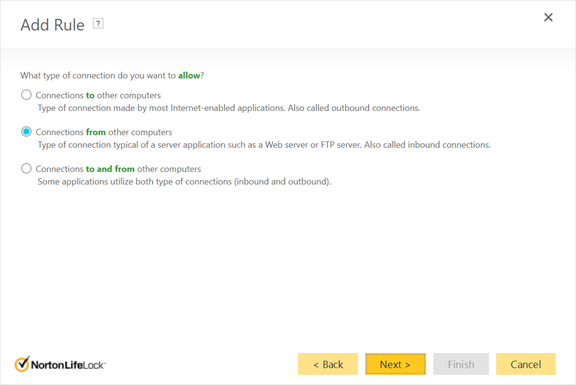Click 'Some applications utilize both type' description
Screen dimensions: 576x385
pyautogui.click(x=184, y=181)
